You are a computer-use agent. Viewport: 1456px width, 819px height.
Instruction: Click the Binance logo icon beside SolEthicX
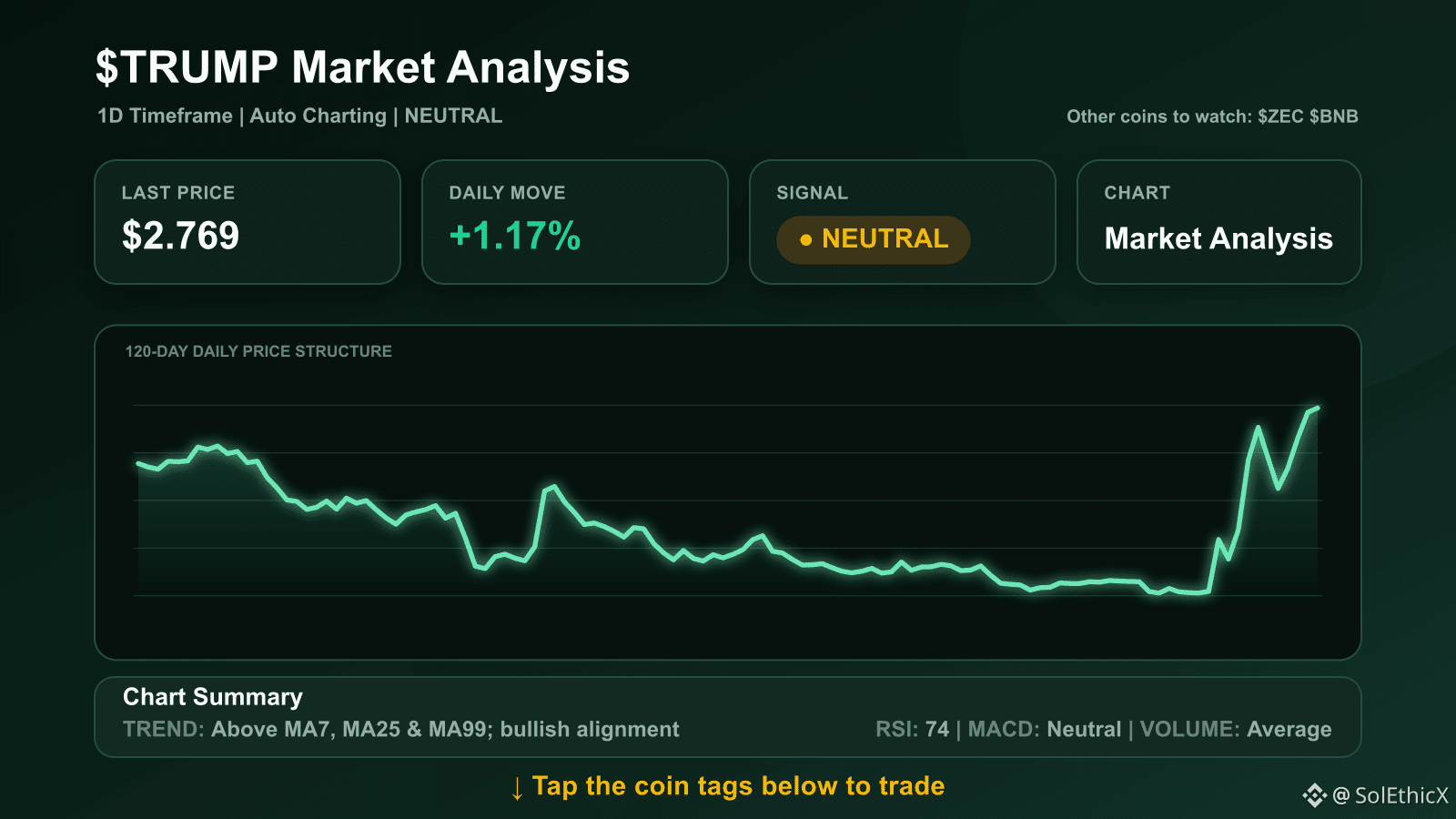click(x=1315, y=795)
